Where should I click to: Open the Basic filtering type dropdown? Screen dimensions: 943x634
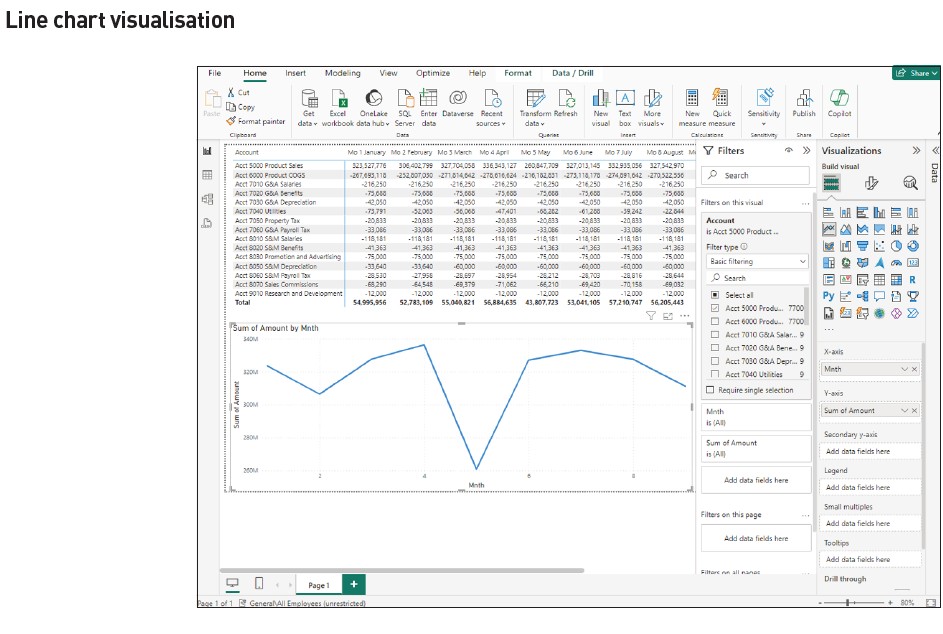757,261
